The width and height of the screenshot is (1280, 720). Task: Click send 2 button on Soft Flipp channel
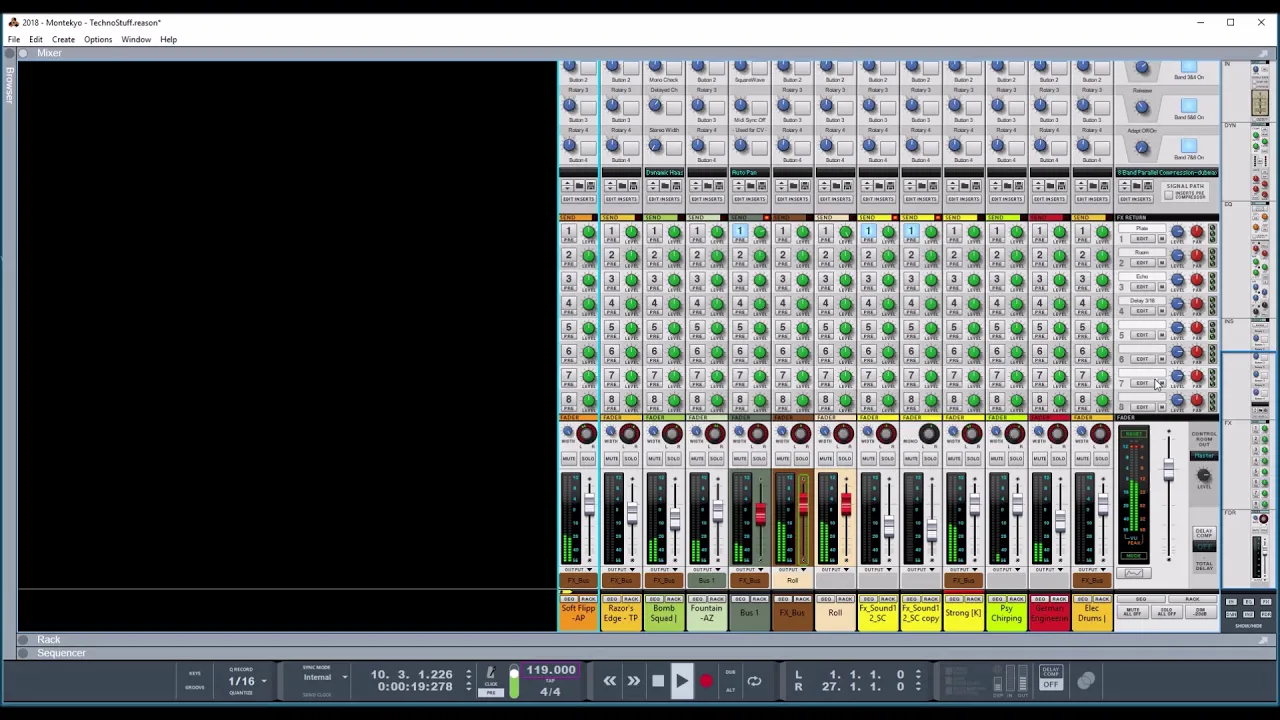(568, 256)
